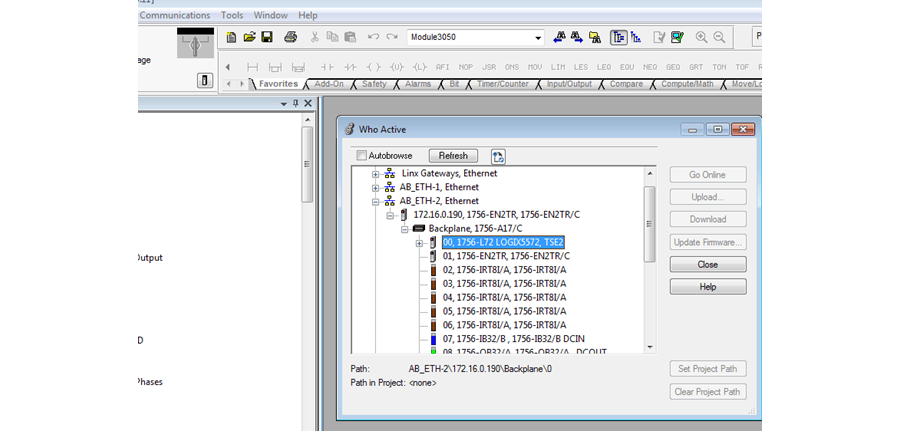
Task: Toggle the Controller Organizer icon
Action: coord(619,37)
